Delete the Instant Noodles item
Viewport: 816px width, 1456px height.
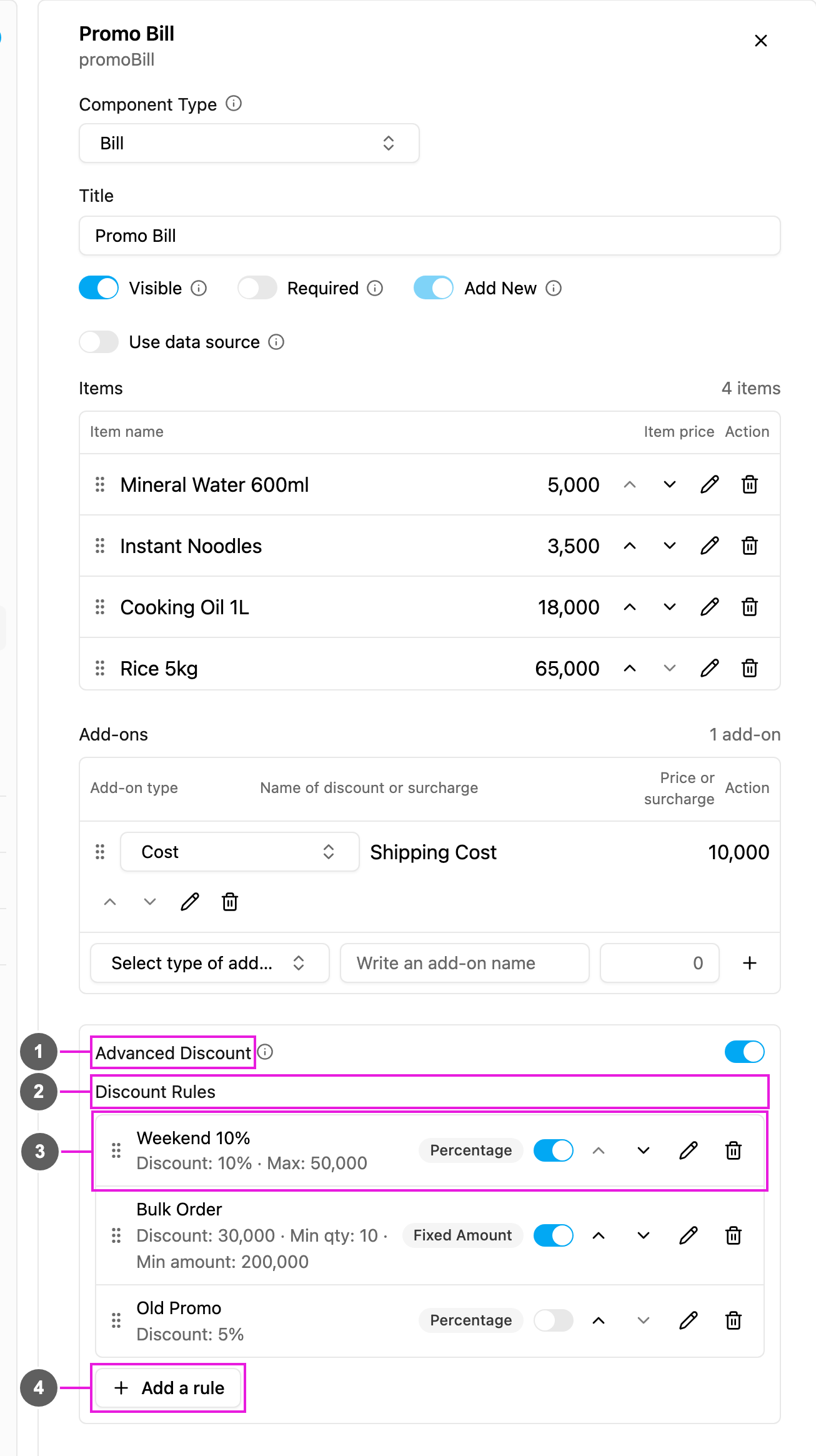(x=750, y=546)
